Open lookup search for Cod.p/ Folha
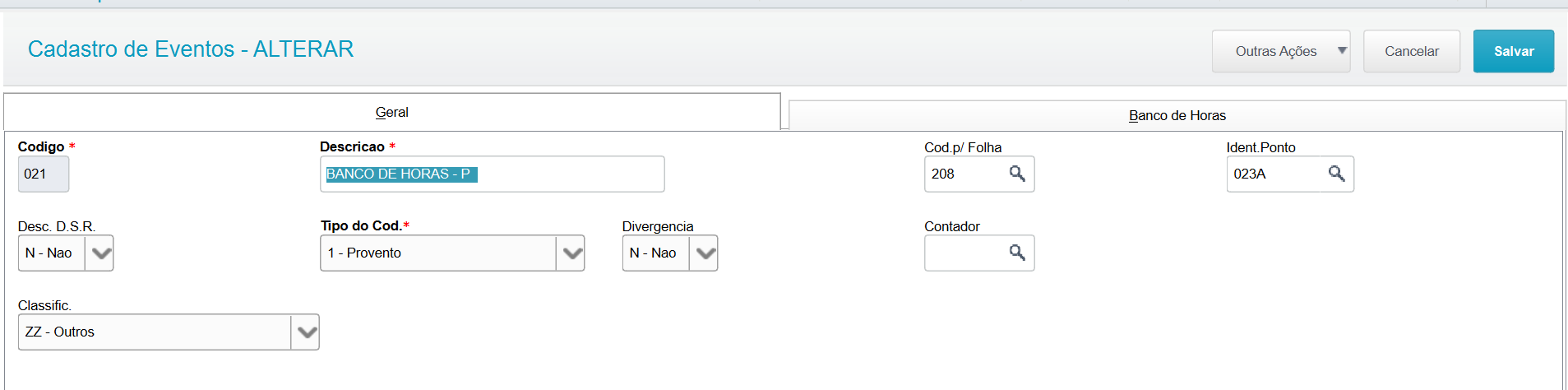The height and width of the screenshot is (390, 1568). coord(1017,174)
